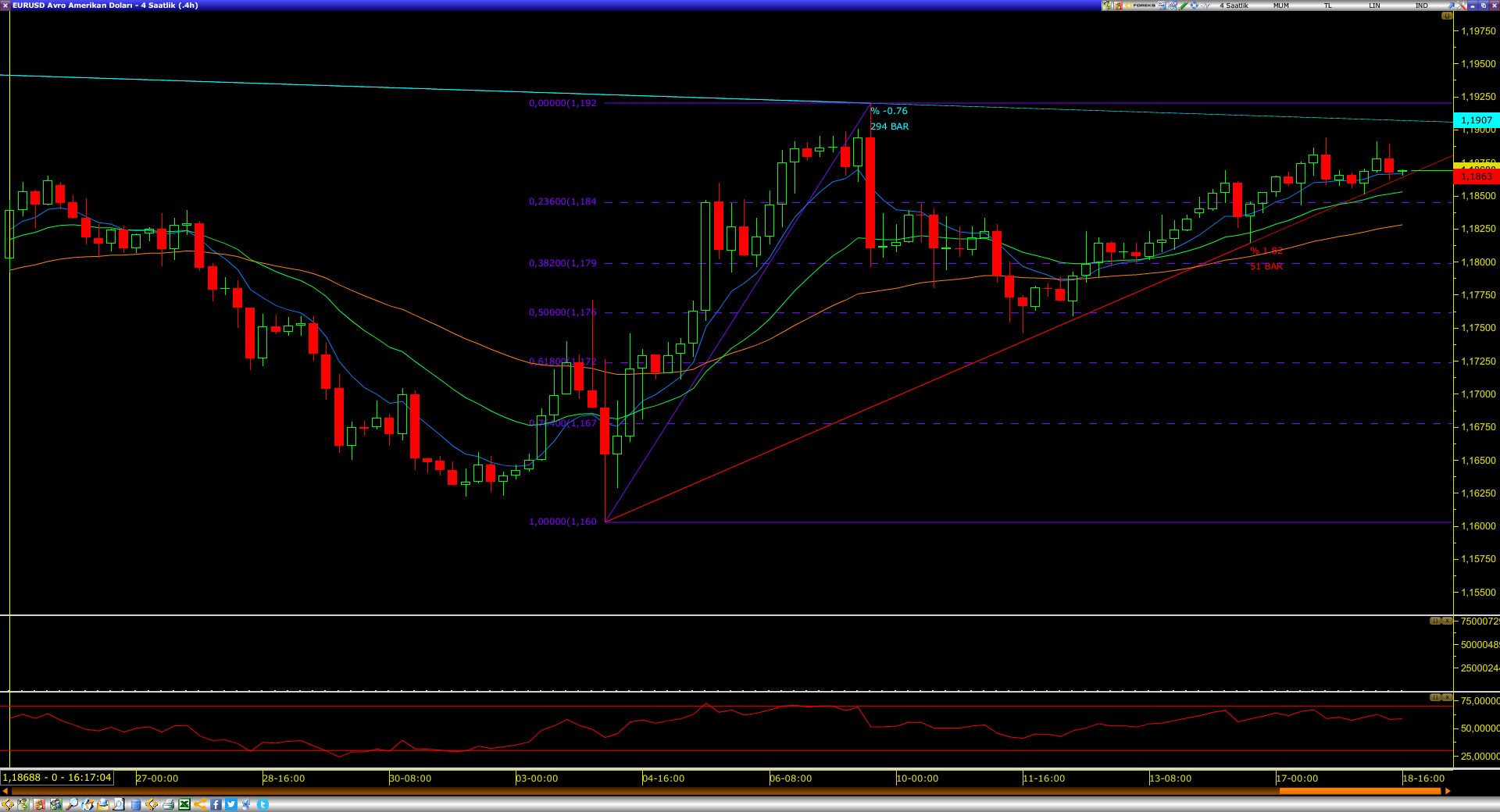Toggle the TL currency option
Viewport: 1500px width, 812px height.
point(1327,5)
